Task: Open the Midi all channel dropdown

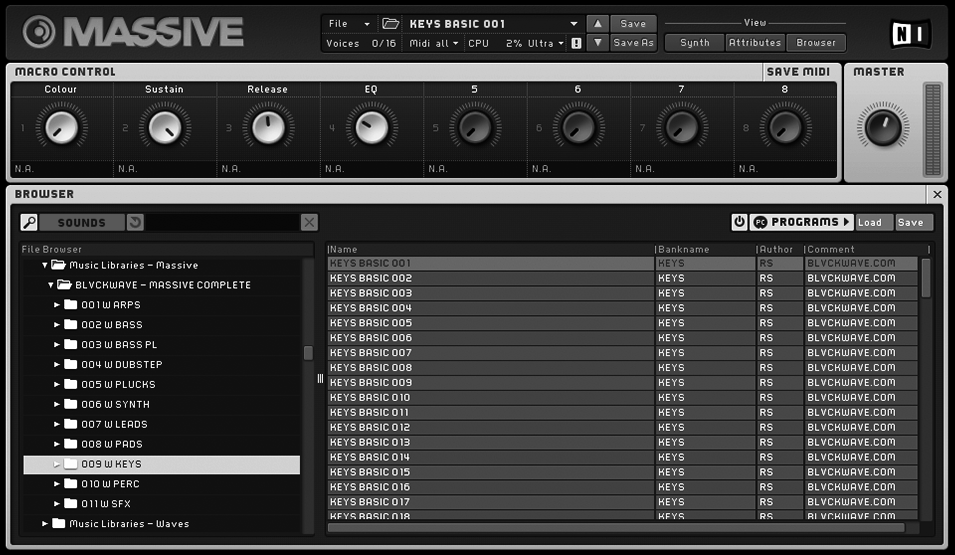Action: [x=434, y=43]
